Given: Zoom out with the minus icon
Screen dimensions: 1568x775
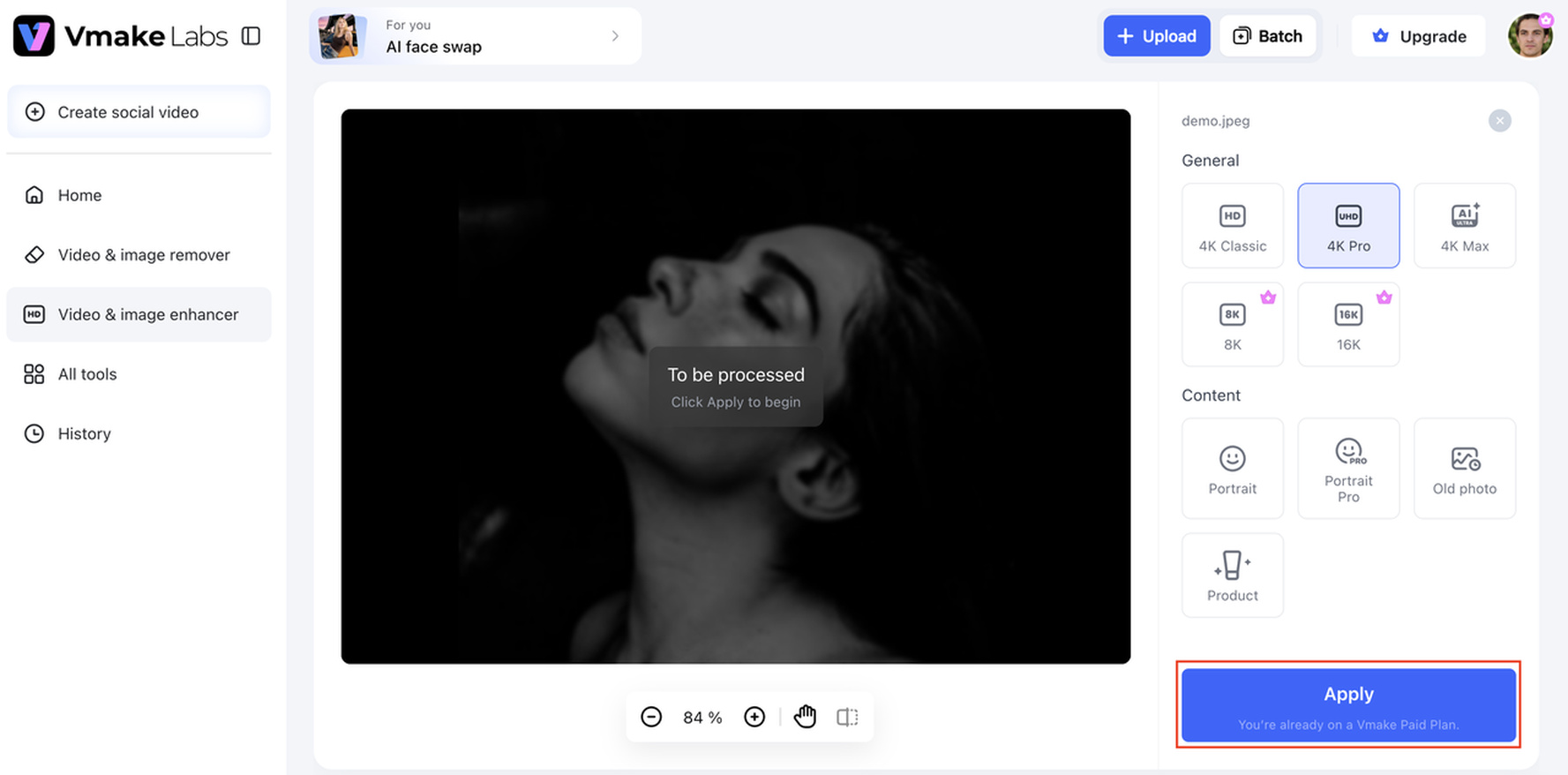Looking at the screenshot, I should click(651, 717).
